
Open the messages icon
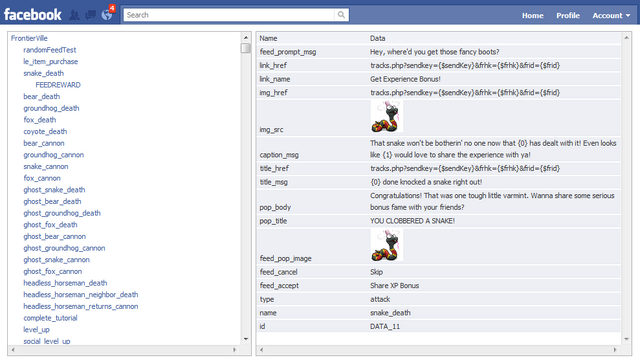(x=90, y=15)
